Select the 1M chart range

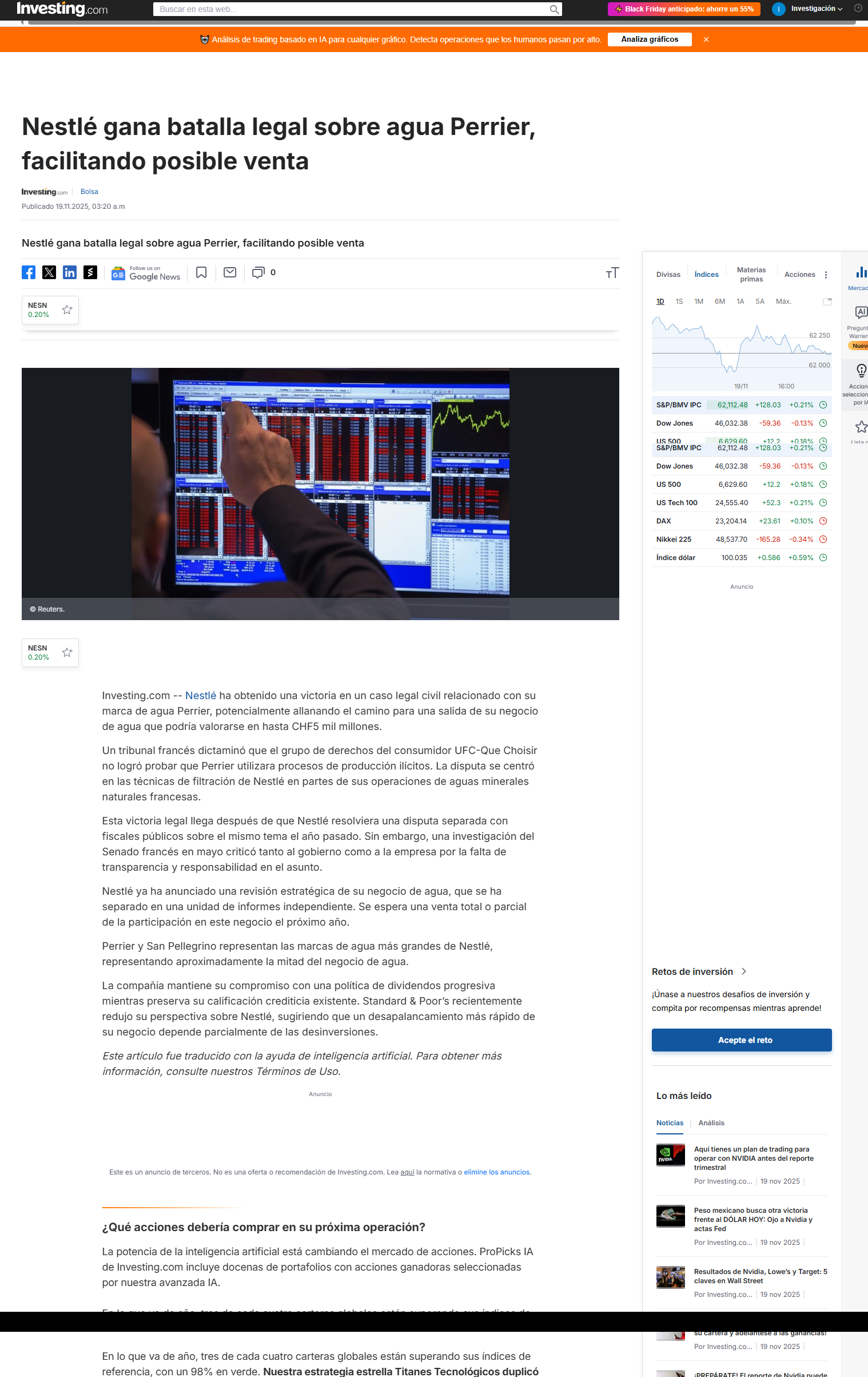tap(699, 301)
